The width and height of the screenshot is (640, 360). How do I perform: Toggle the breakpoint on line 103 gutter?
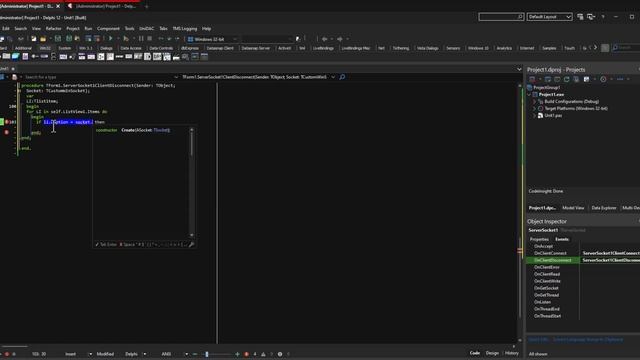[7, 122]
